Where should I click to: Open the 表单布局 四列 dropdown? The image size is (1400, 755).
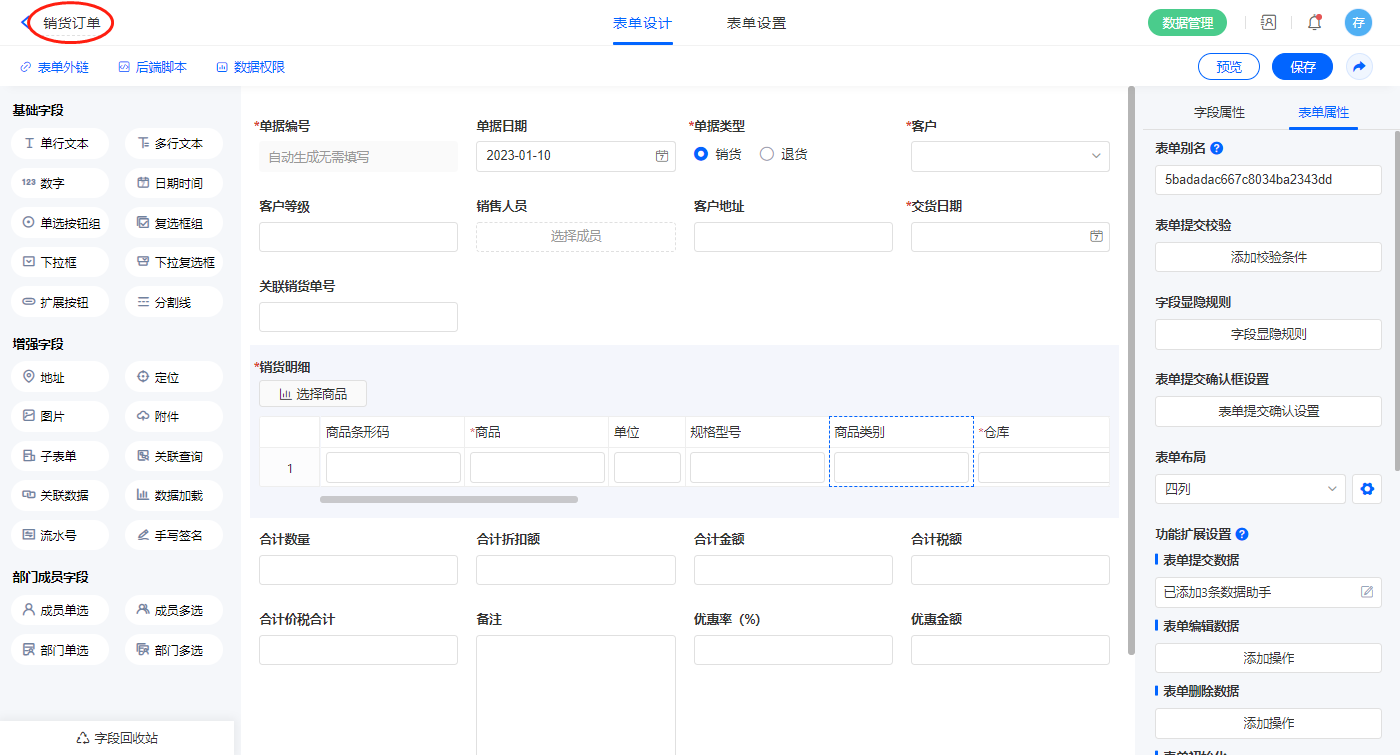(1249, 489)
